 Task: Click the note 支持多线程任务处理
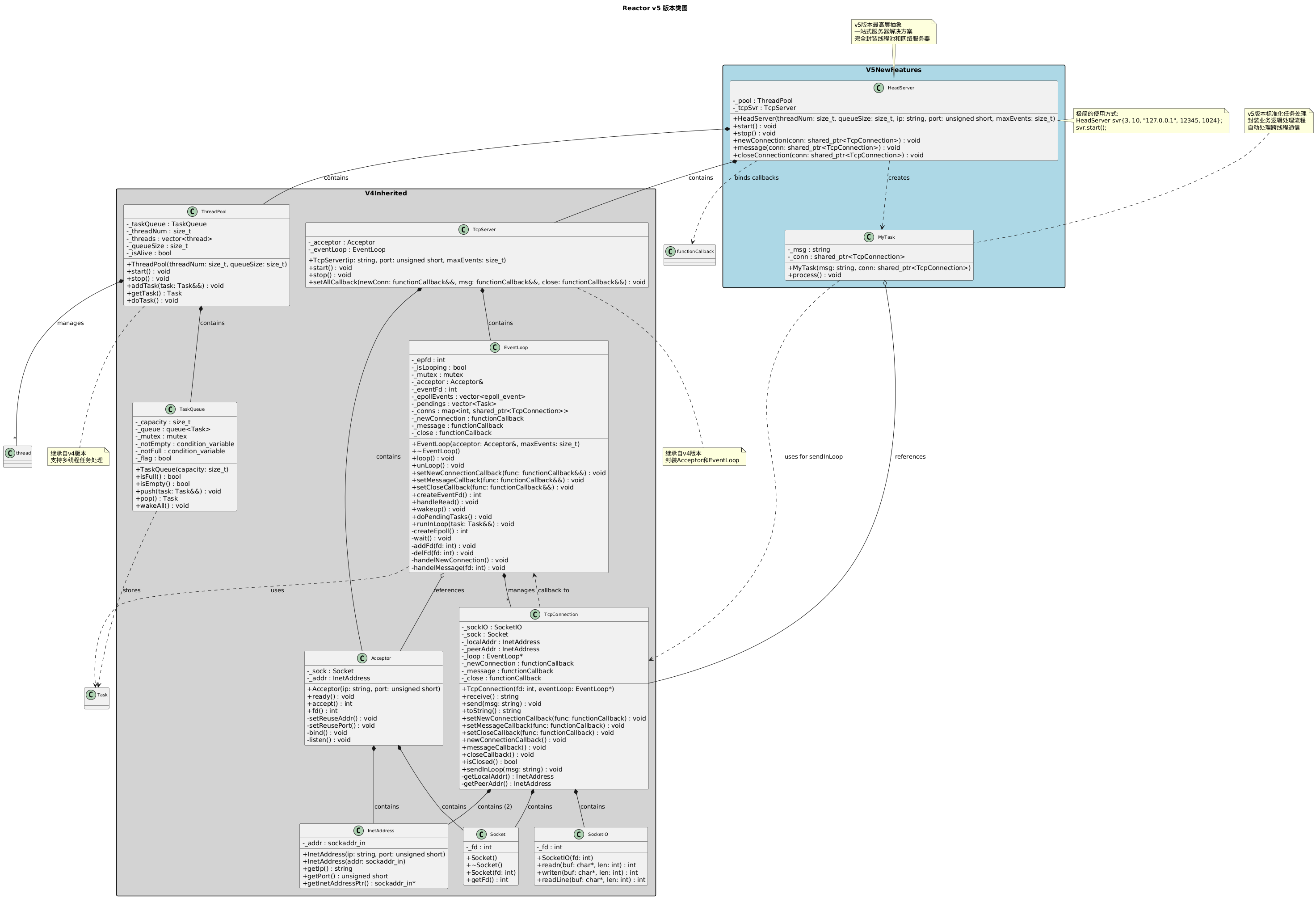point(78,457)
